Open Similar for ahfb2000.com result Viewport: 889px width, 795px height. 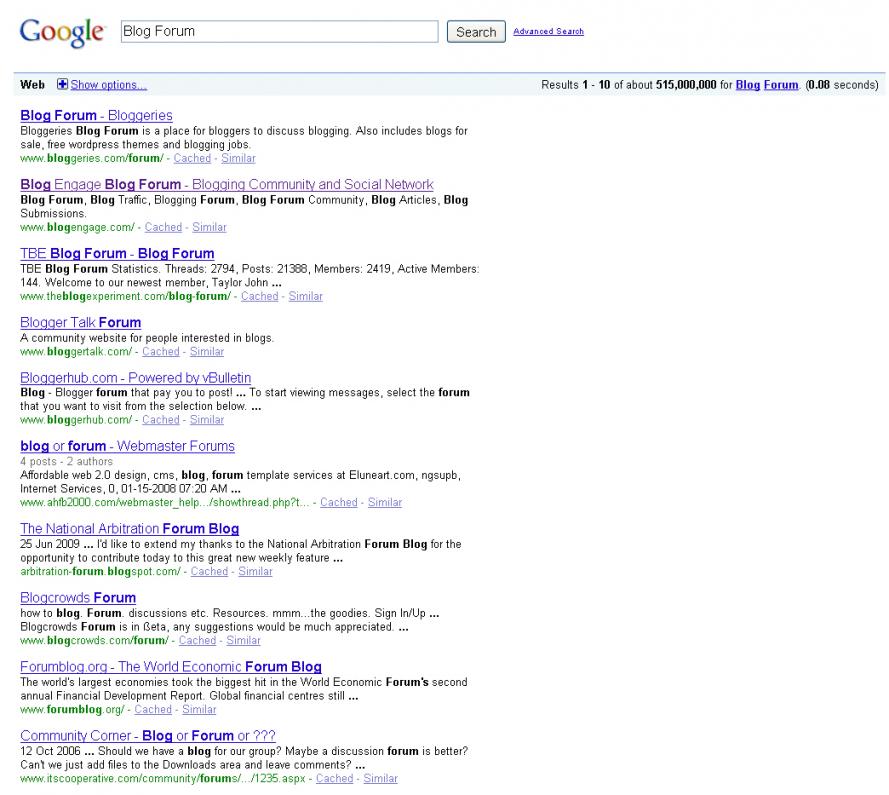click(x=385, y=502)
